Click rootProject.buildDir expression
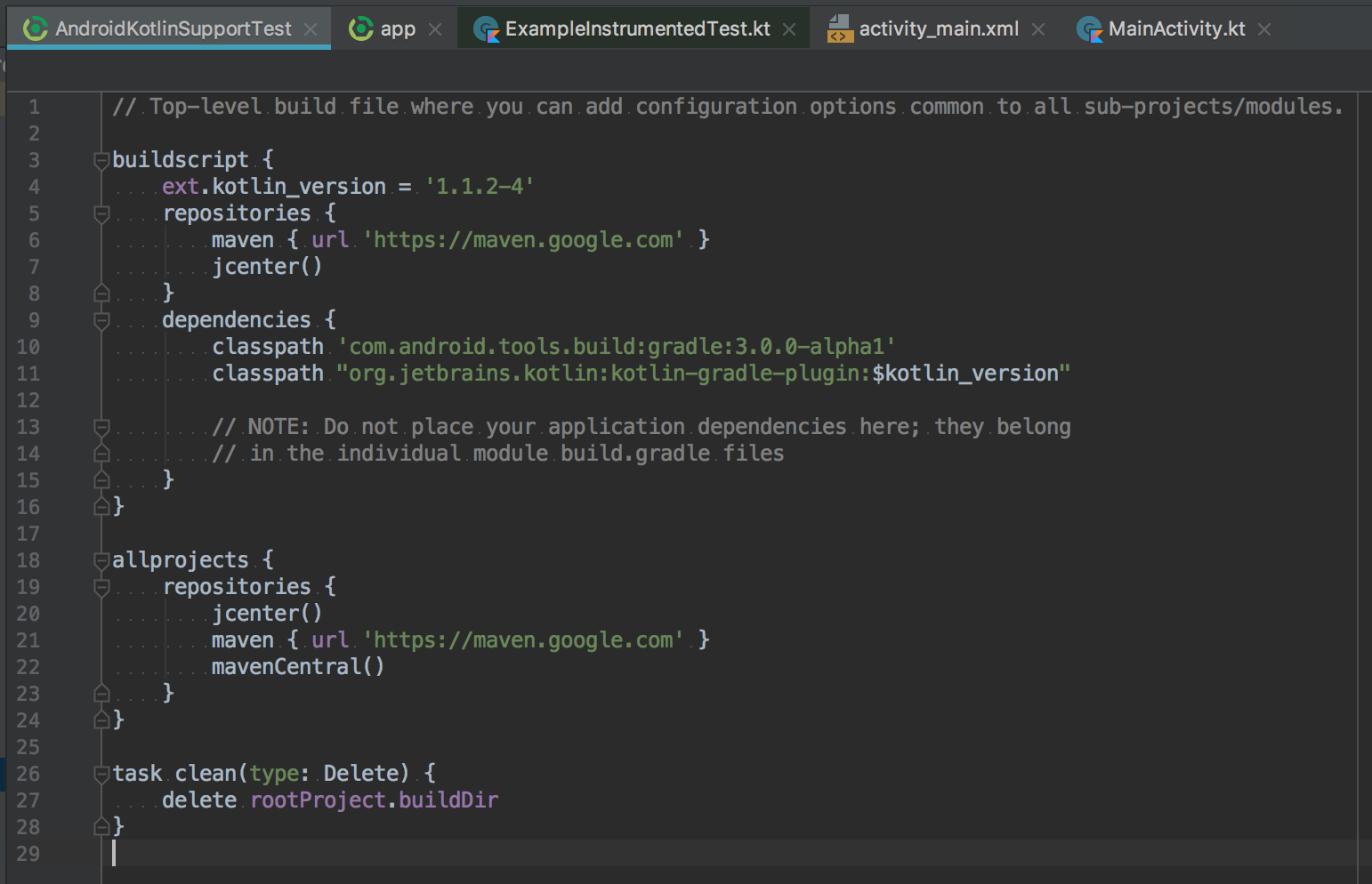This screenshot has height=884, width=1372. point(374,800)
